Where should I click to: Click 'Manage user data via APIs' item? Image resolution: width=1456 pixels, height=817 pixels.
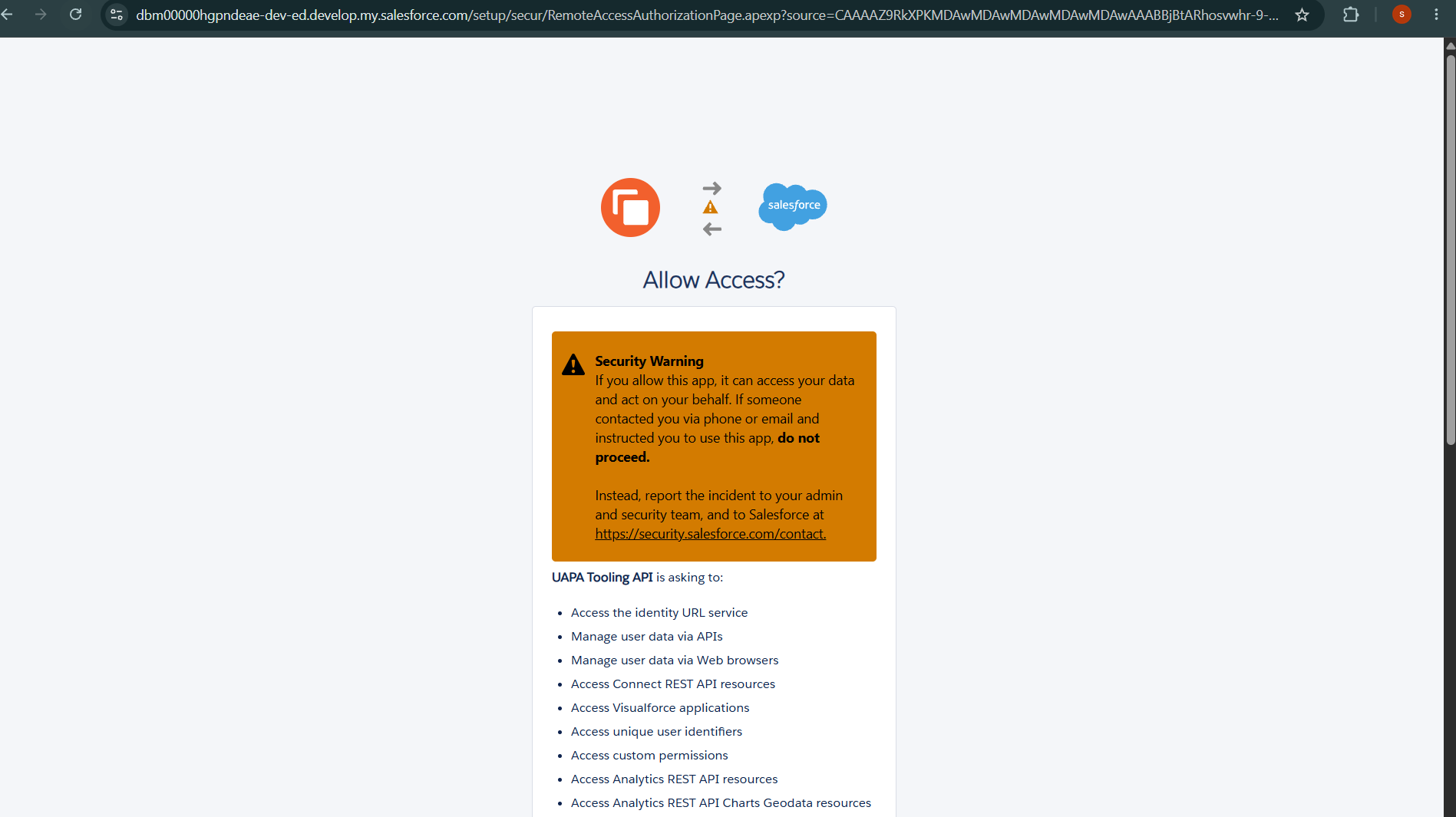coord(647,637)
